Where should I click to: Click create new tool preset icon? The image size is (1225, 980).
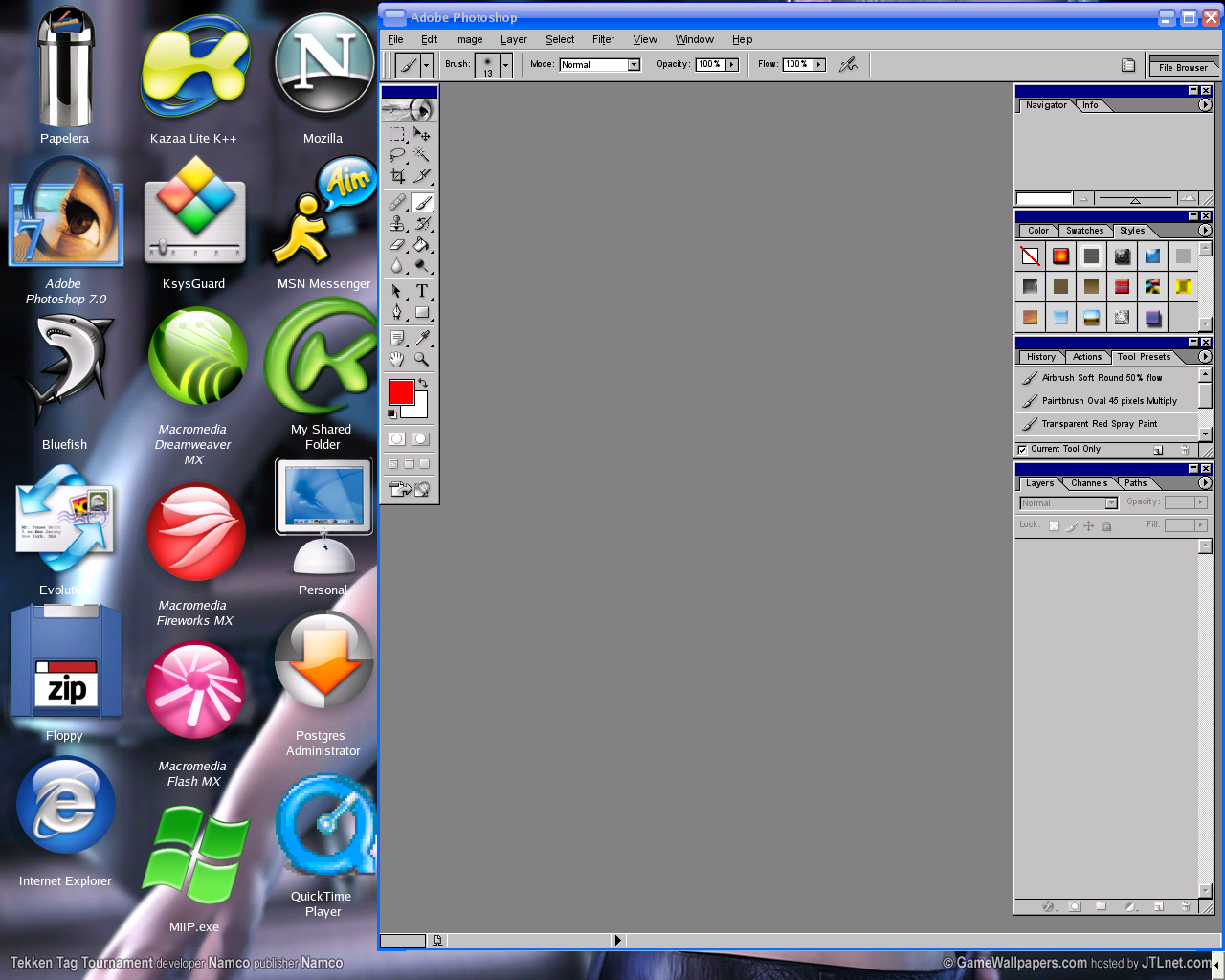point(1158,449)
